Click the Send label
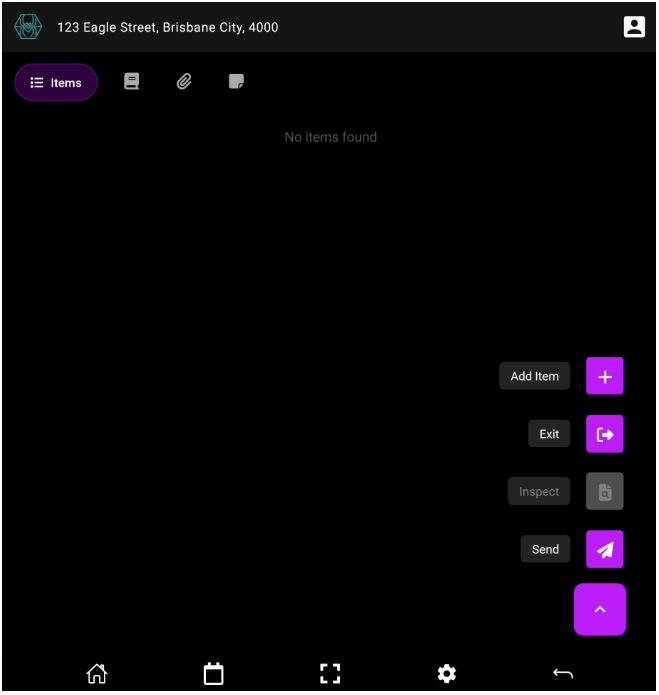Screen dimensions: 659x695 pyautogui.click(x=545, y=549)
